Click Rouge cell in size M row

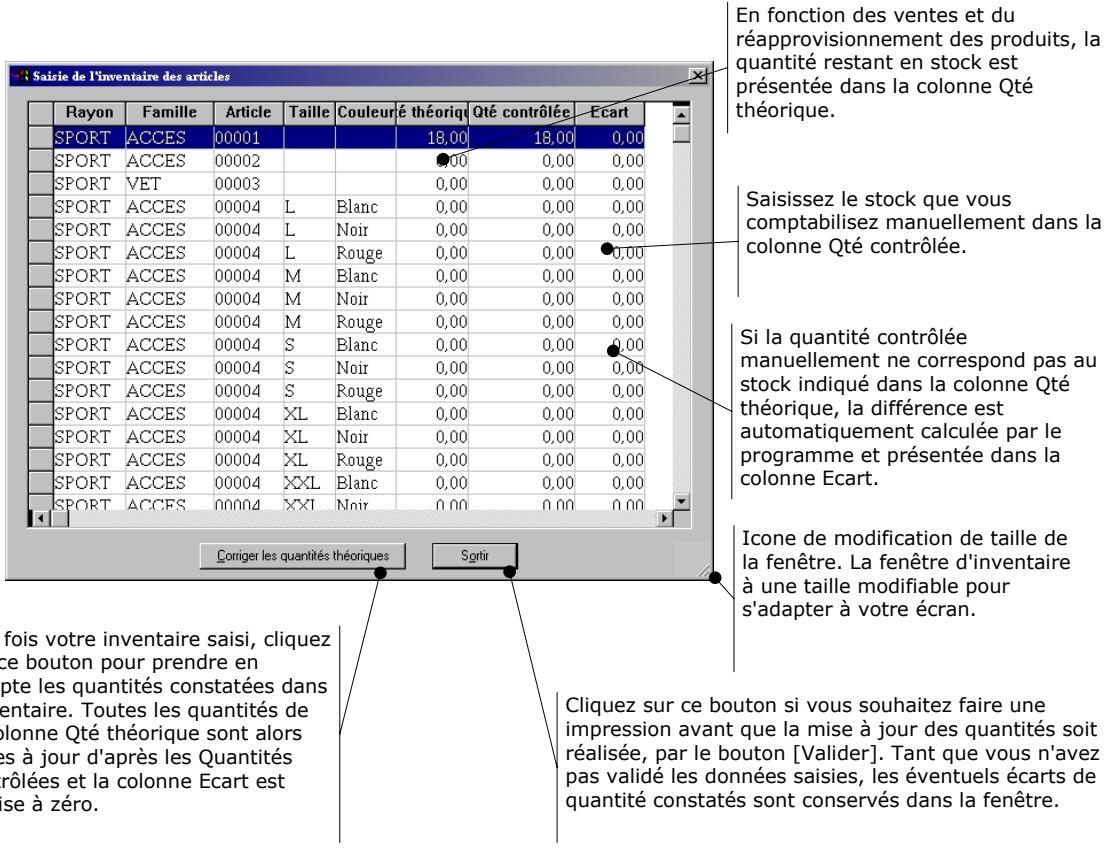(365, 322)
